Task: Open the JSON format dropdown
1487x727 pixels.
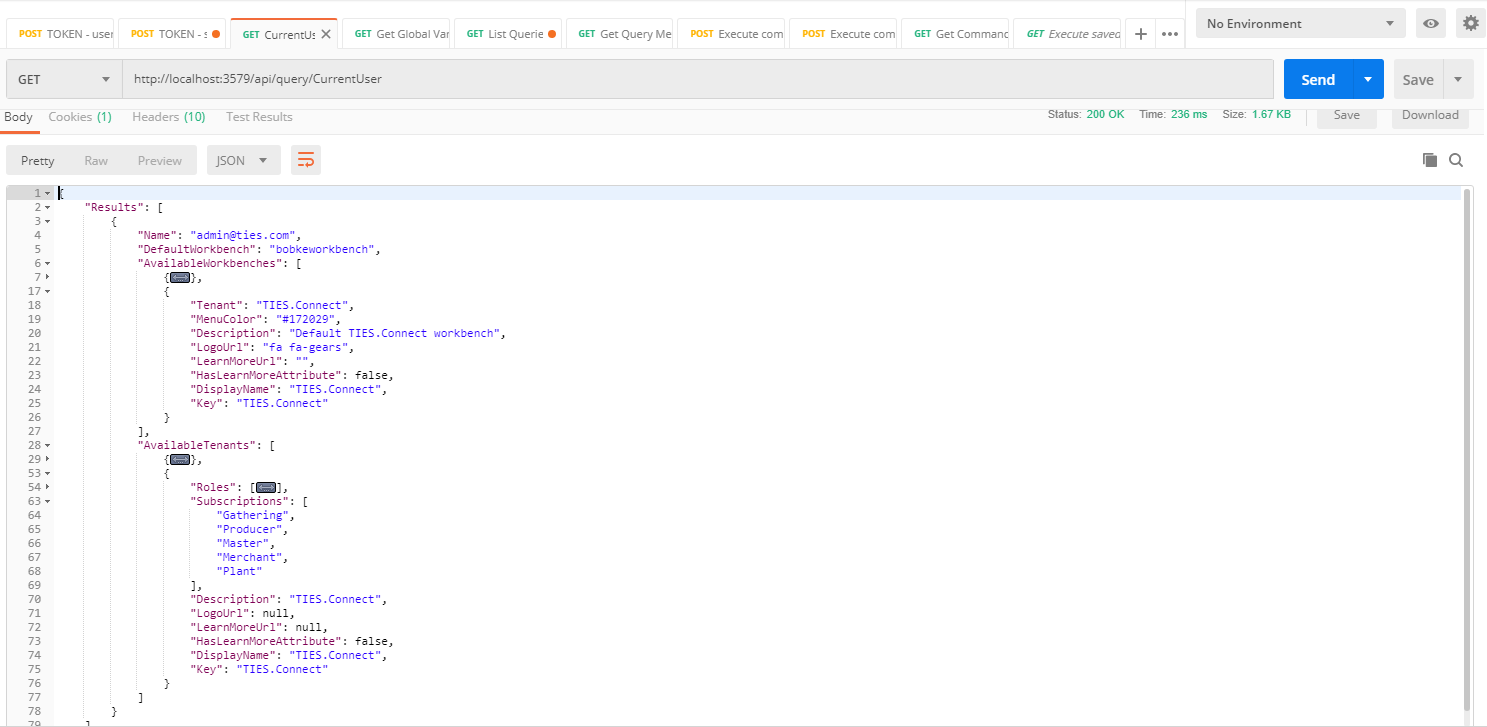Action: pyautogui.click(x=242, y=161)
